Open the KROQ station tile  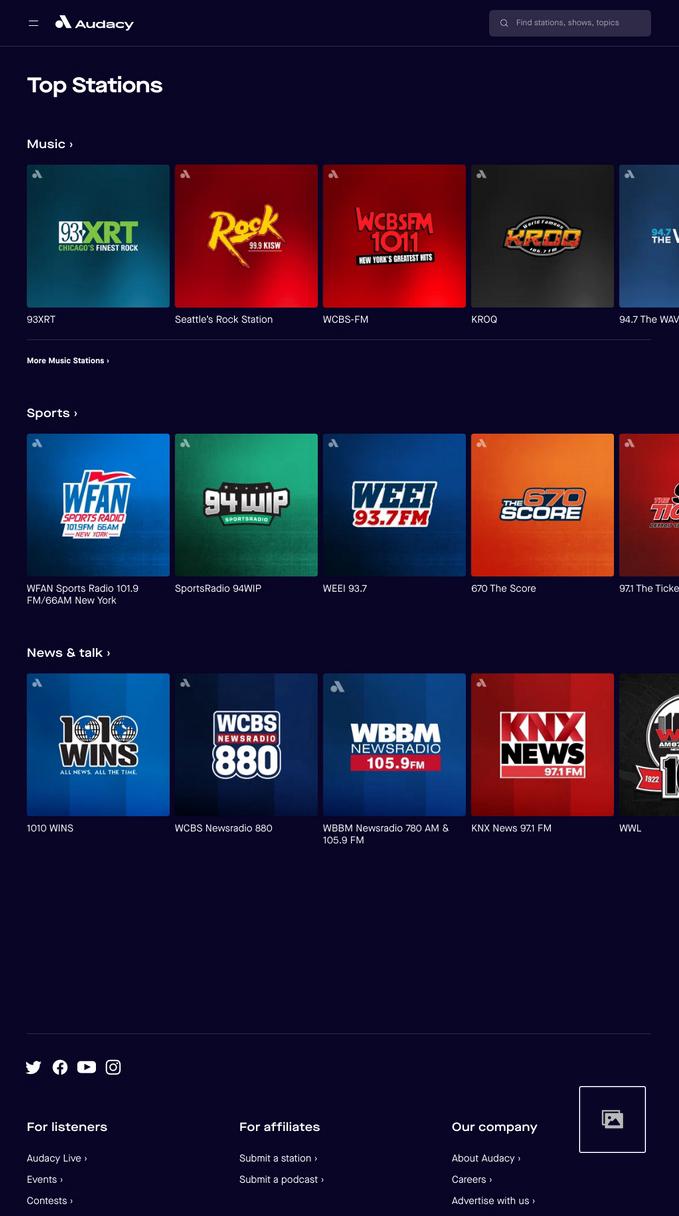542,236
